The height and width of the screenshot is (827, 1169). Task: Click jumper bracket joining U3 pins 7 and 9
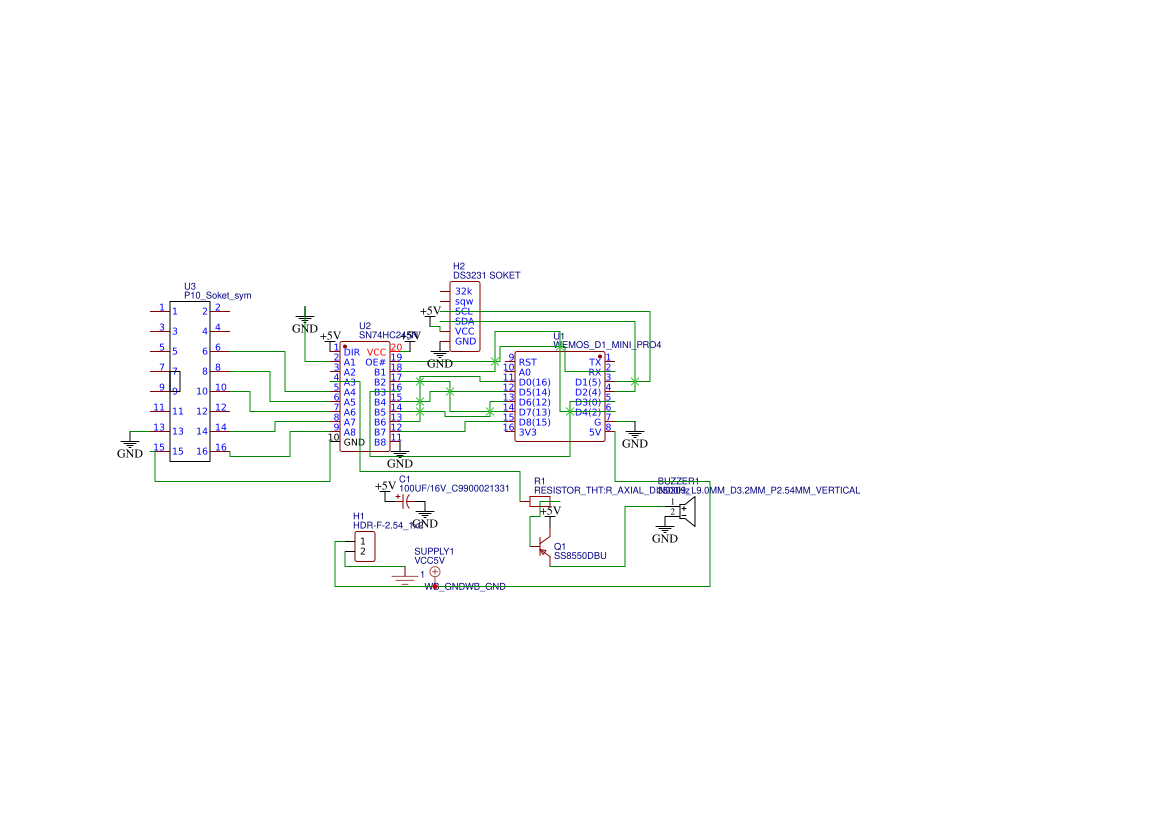click(x=175, y=380)
